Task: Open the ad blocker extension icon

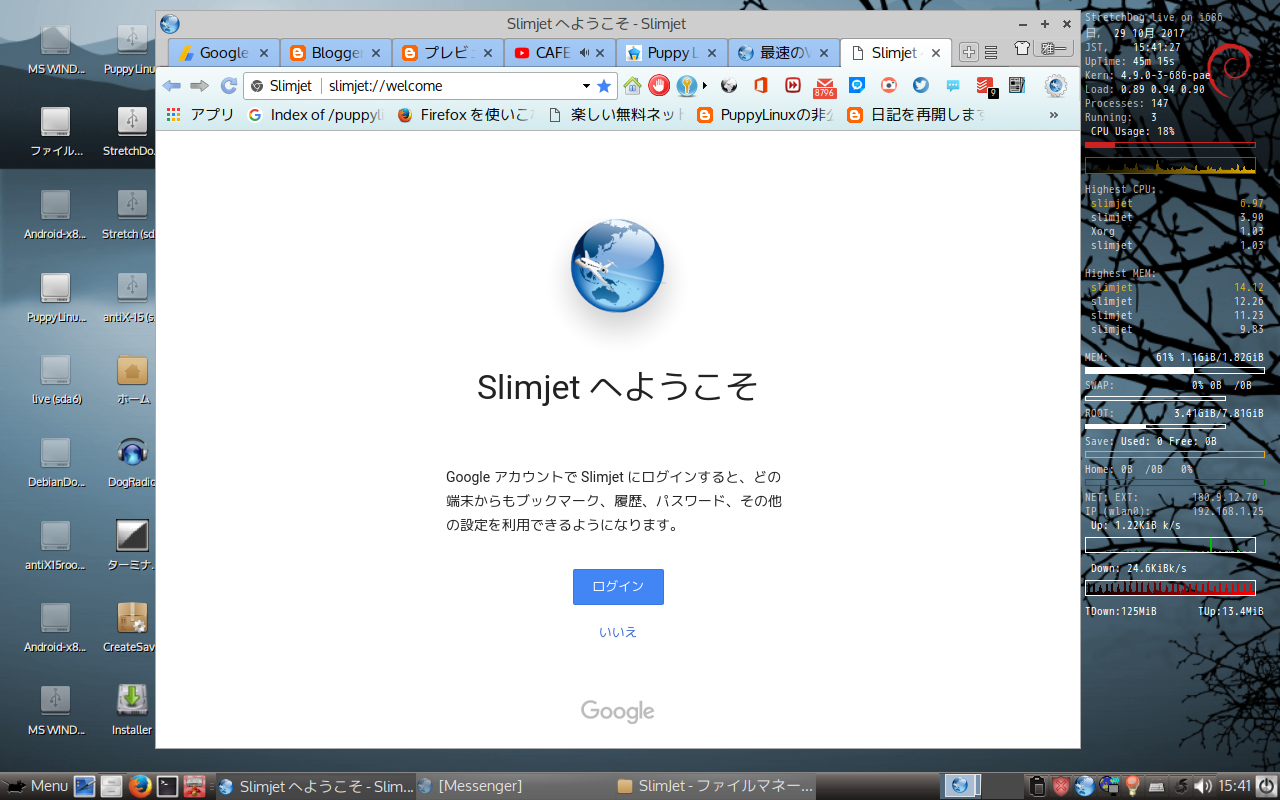Action: coord(658,86)
